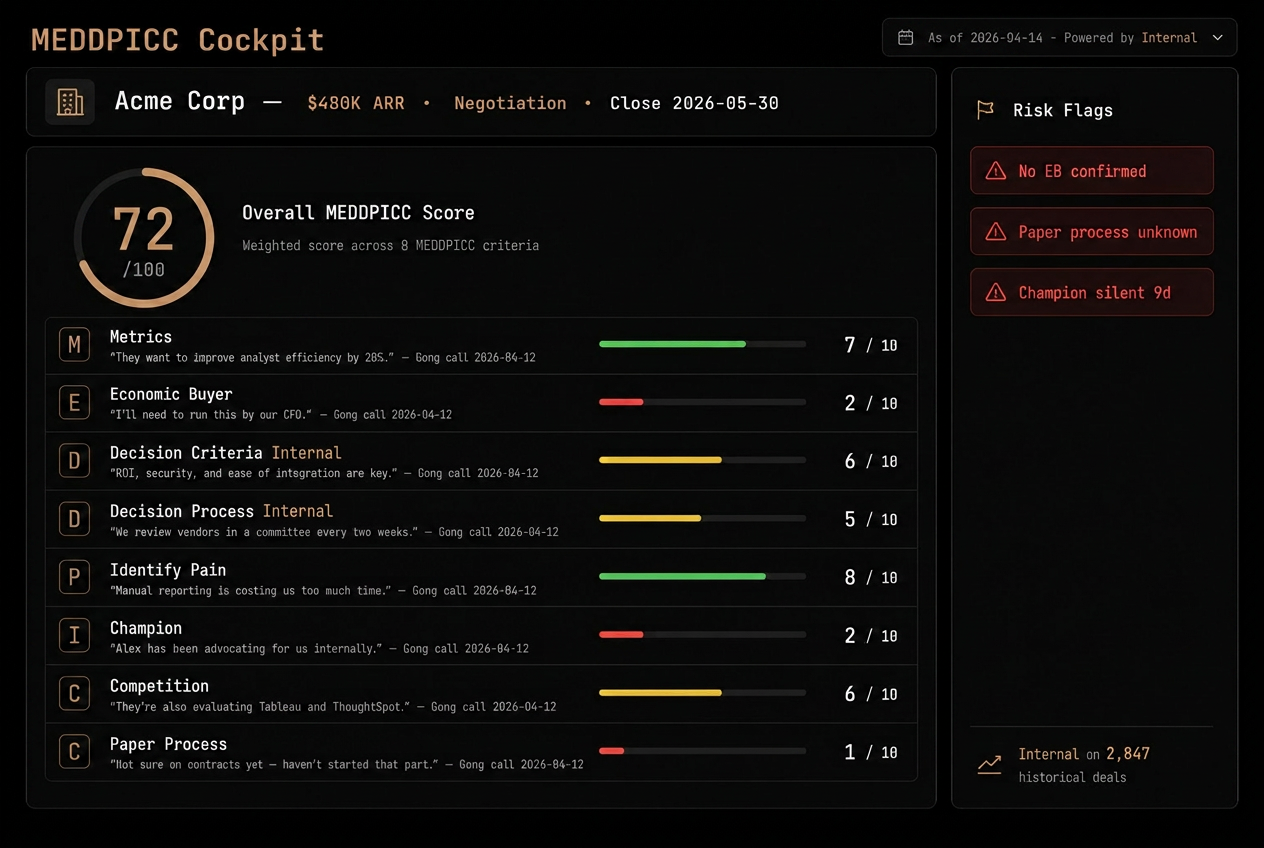Click the Internal tag next to Decision Process
This screenshot has width=1264, height=848.
[298, 511]
